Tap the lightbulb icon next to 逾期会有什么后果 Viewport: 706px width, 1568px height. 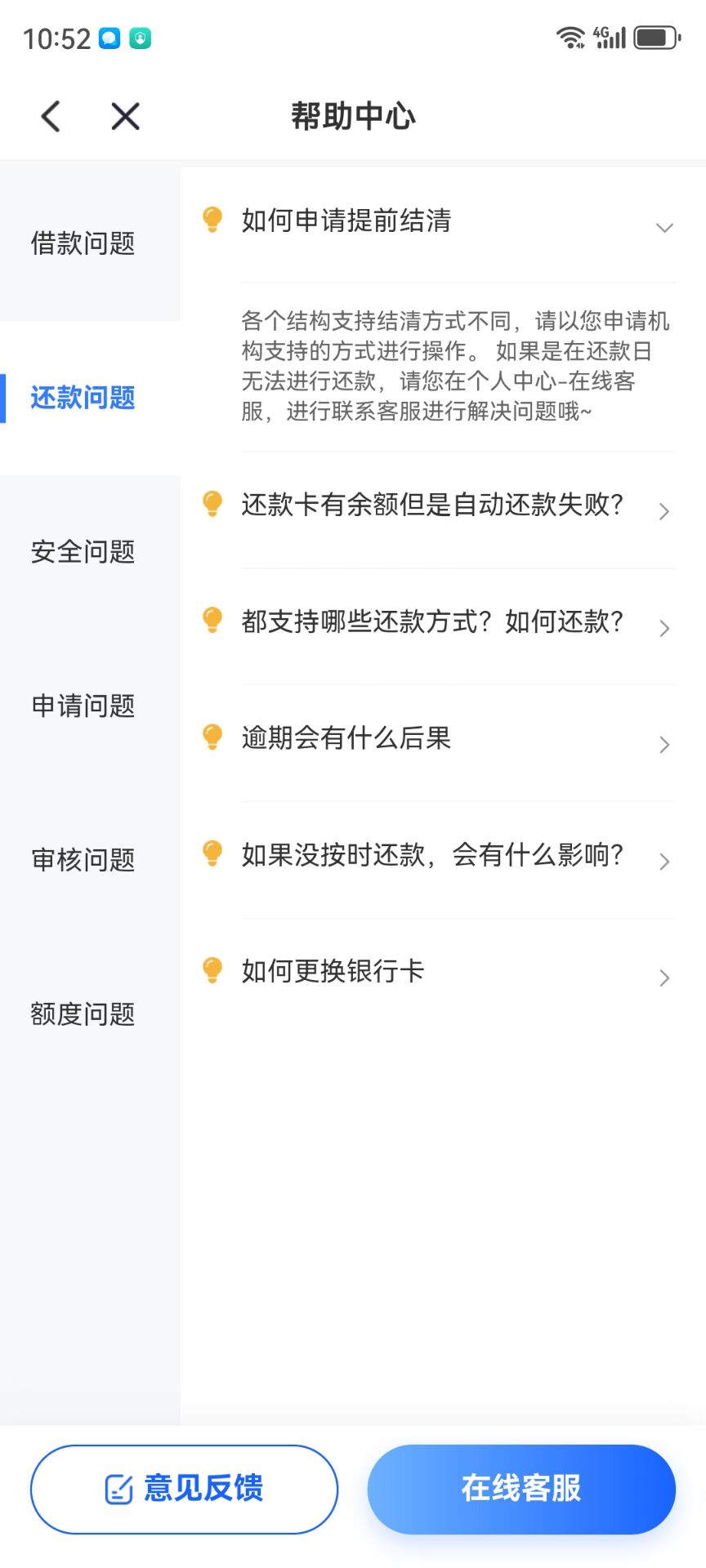coord(212,737)
